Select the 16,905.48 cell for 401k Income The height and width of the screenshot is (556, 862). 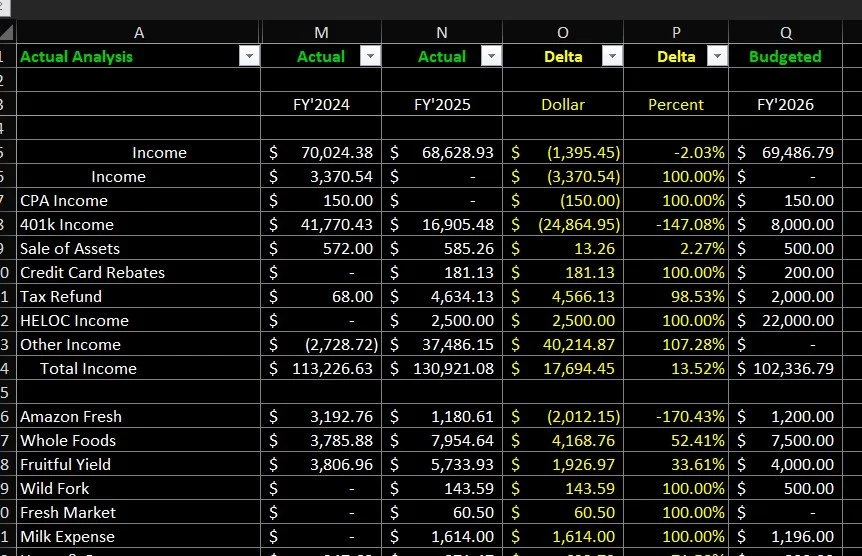[442, 224]
